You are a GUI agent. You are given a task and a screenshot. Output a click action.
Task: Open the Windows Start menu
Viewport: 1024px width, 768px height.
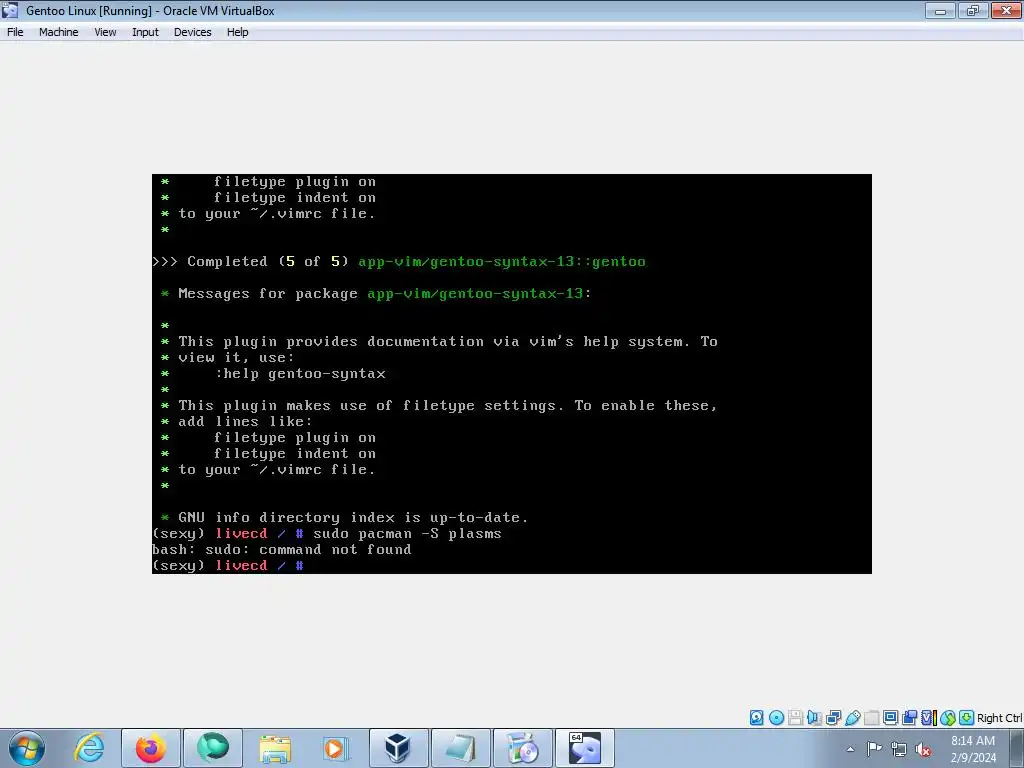click(27, 748)
